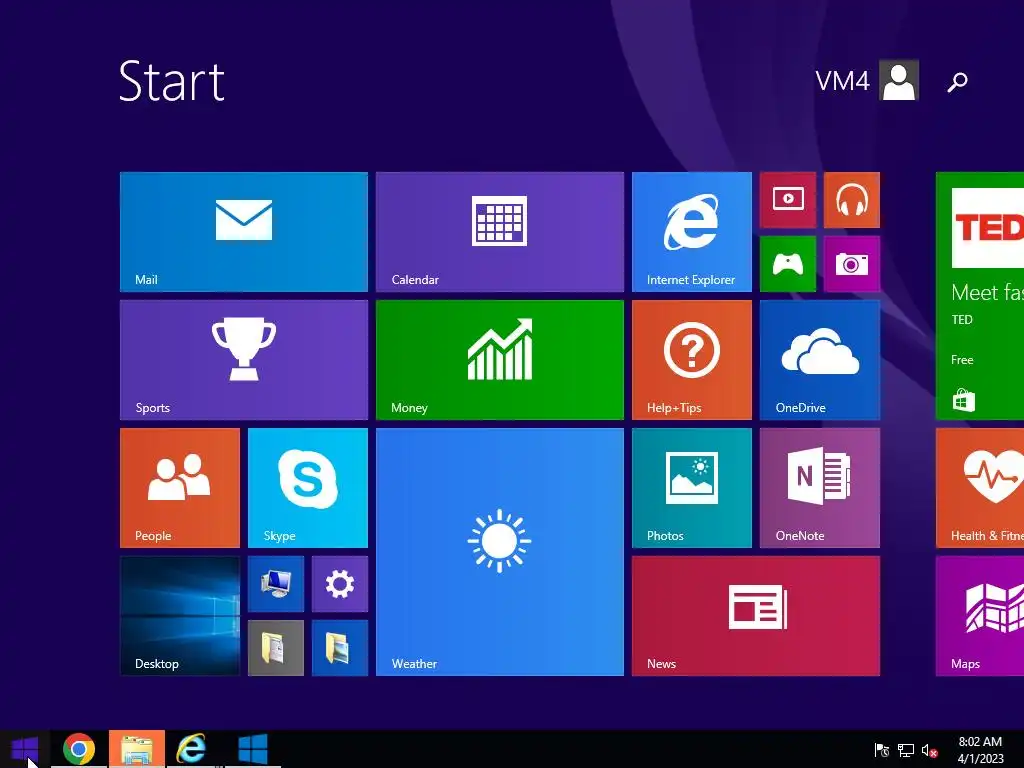Open PC settings gear tile
Screen dimensions: 1024x768
tap(340, 584)
